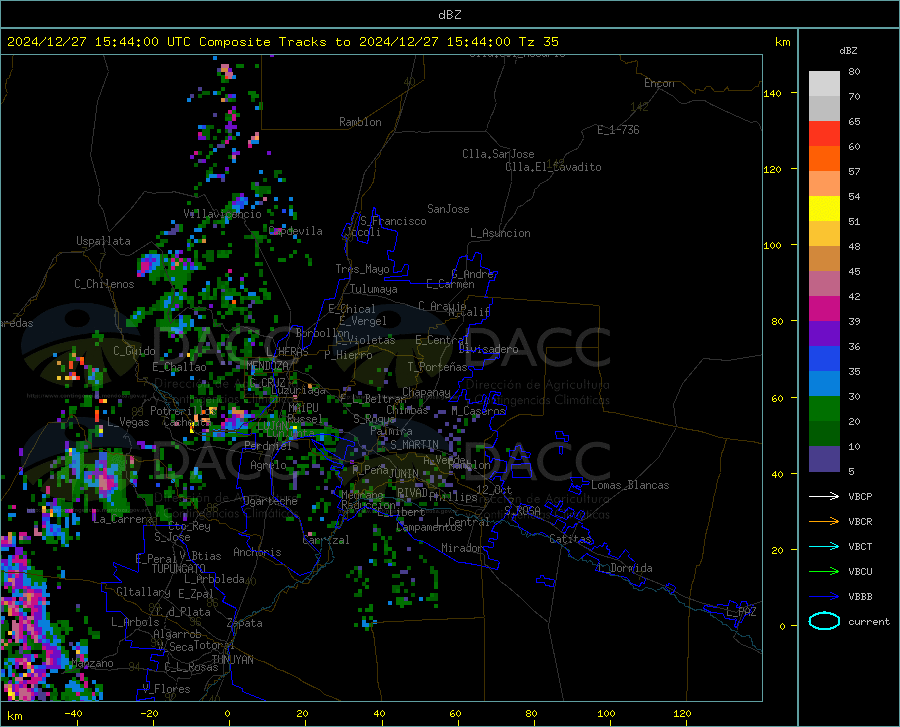Click the E_1-736 map label
The image size is (900, 727).
click(618, 130)
